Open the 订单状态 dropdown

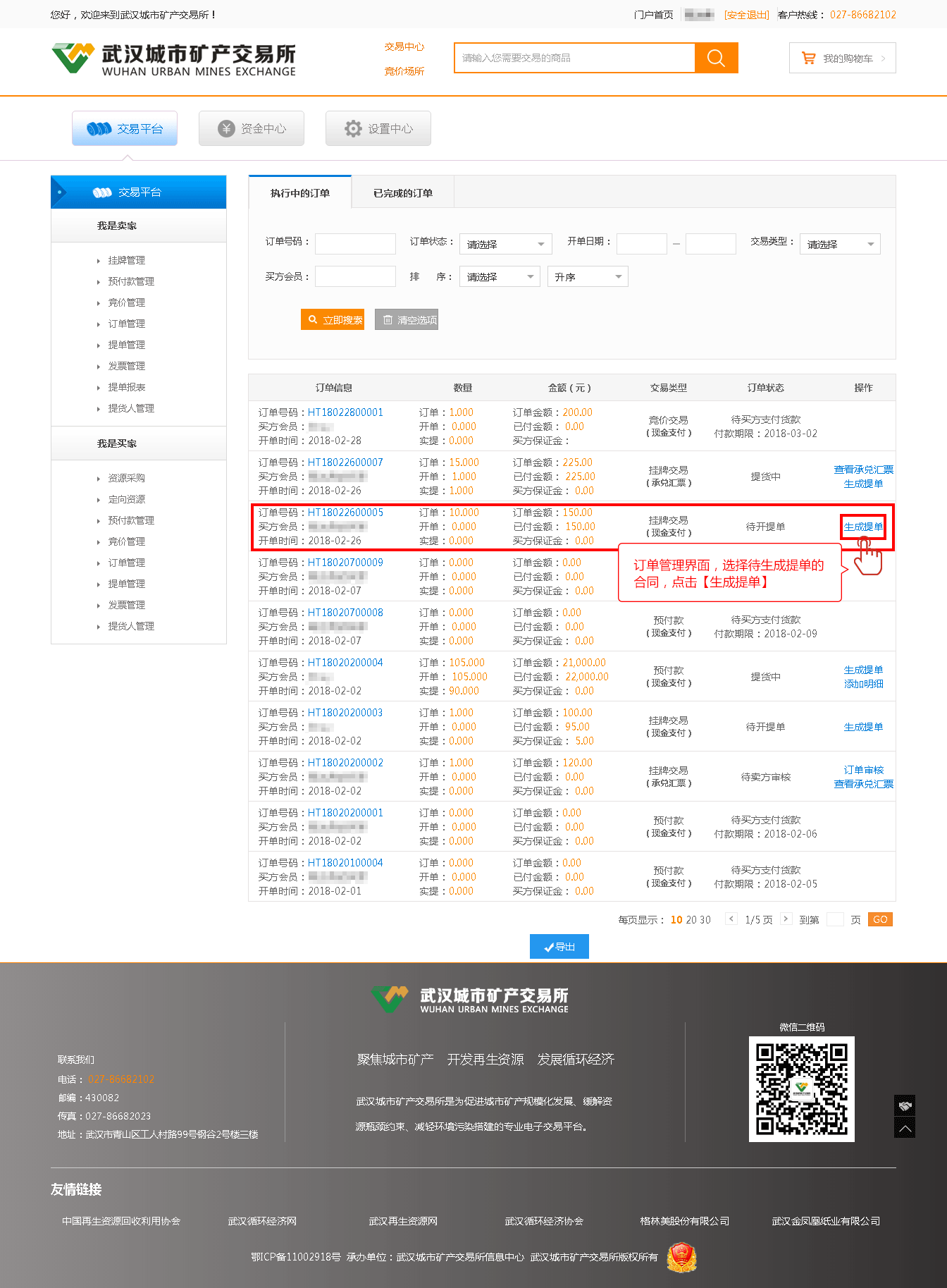click(505, 245)
